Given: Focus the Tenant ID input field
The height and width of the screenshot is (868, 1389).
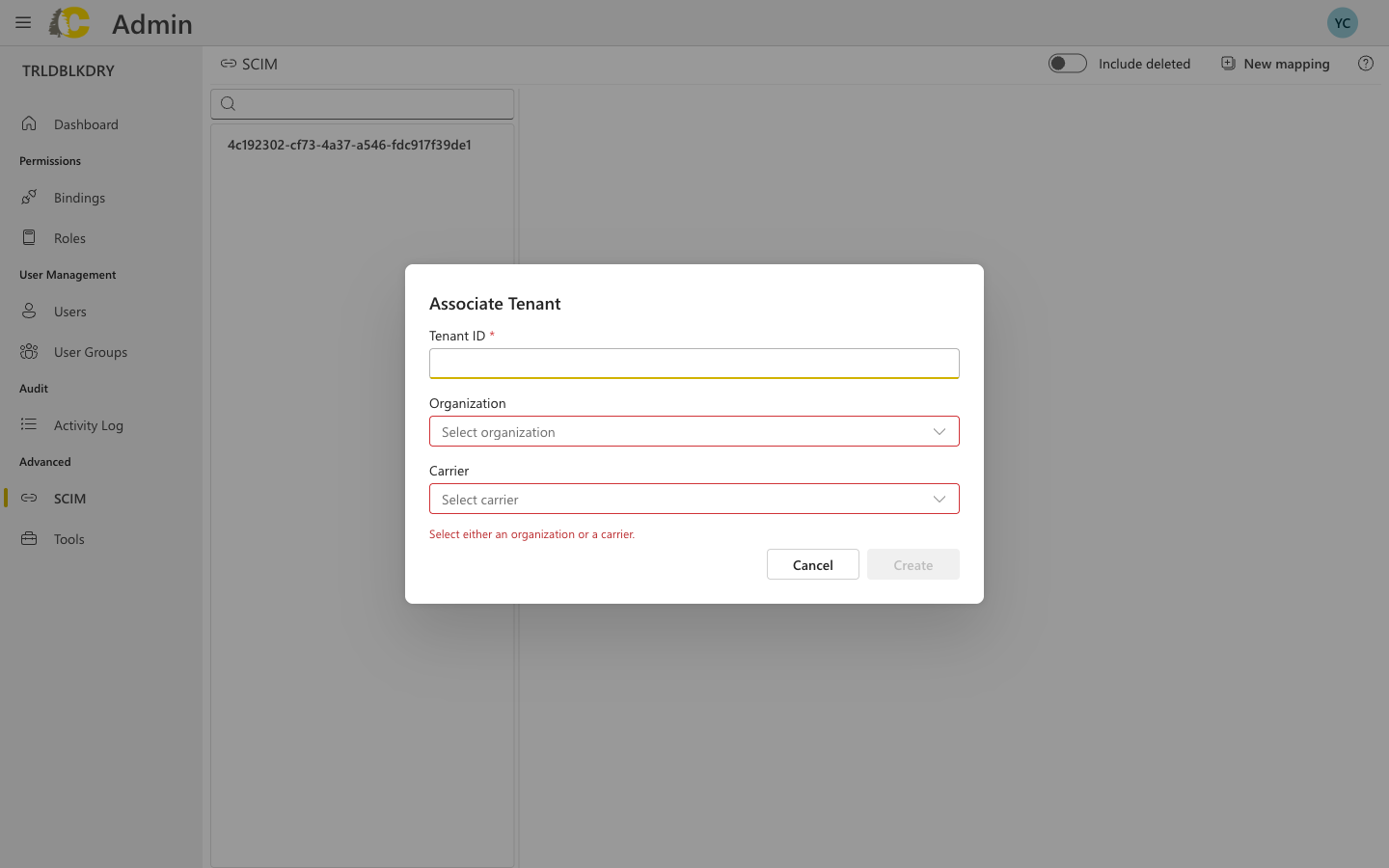Looking at the screenshot, I should pos(694,364).
